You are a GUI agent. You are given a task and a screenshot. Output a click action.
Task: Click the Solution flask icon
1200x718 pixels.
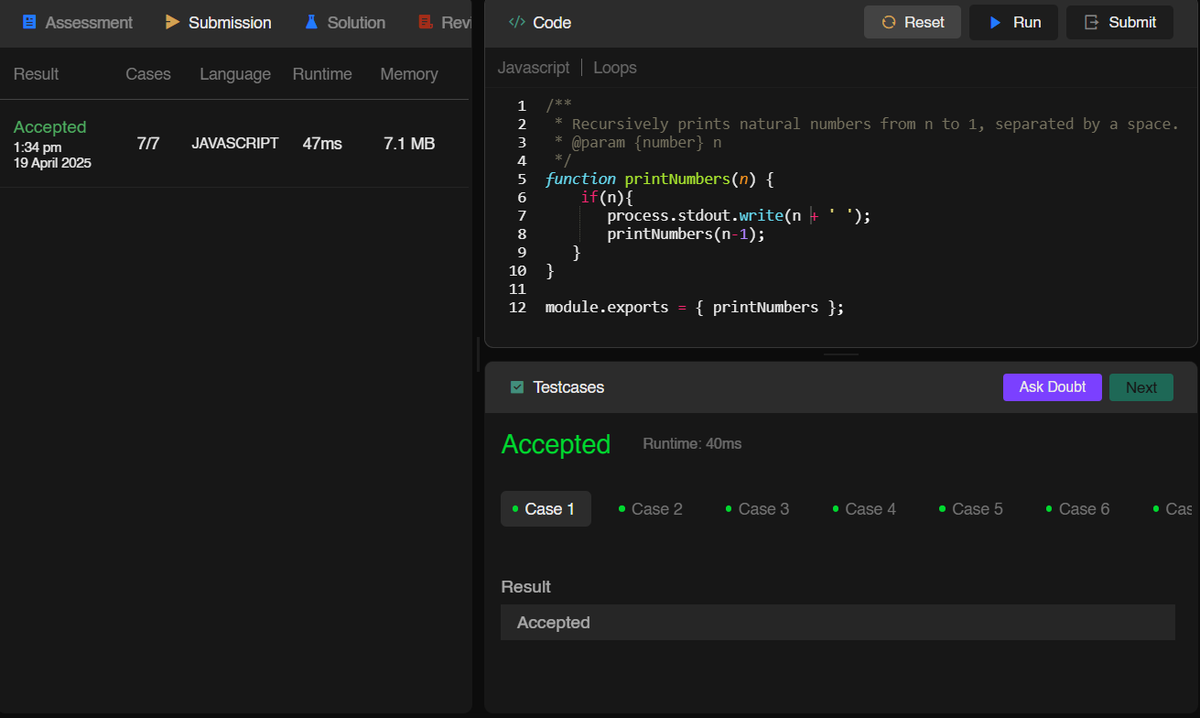[x=311, y=22]
